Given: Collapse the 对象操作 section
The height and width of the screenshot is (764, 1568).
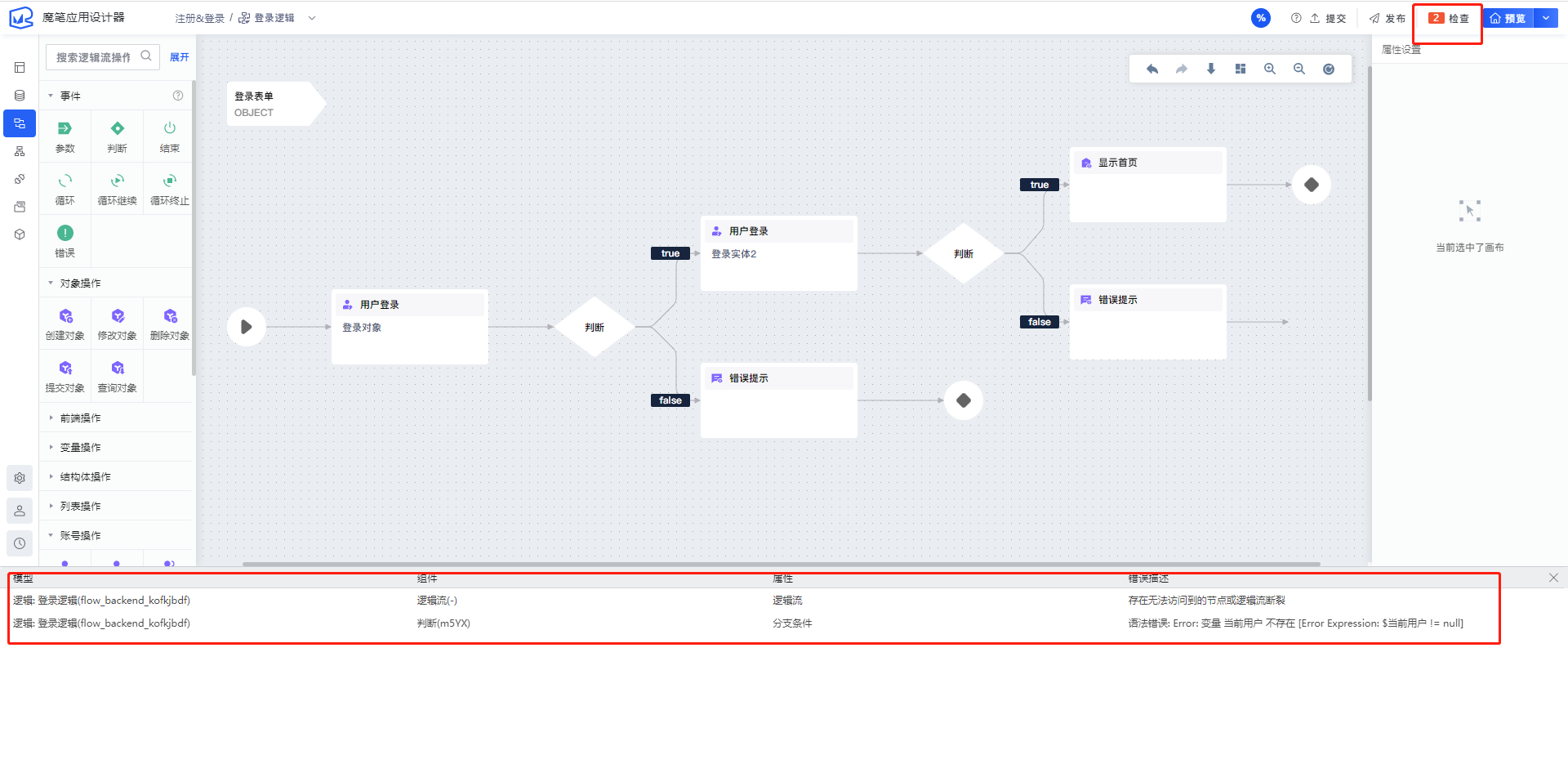Looking at the screenshot, I should point(51,283).
